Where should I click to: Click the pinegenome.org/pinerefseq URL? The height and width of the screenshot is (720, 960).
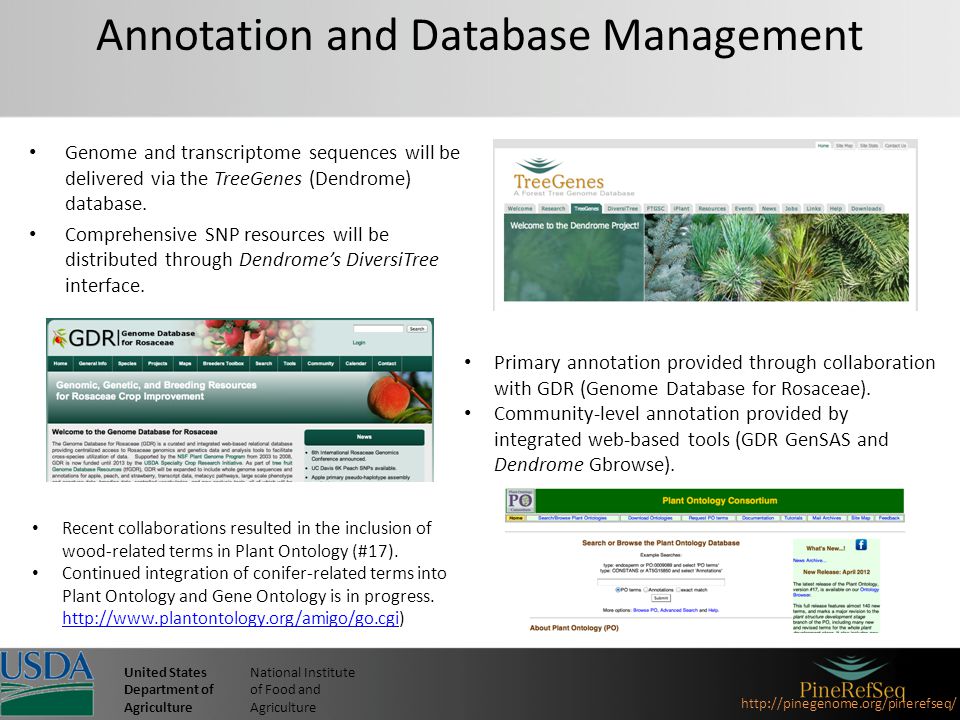[849, 703]
